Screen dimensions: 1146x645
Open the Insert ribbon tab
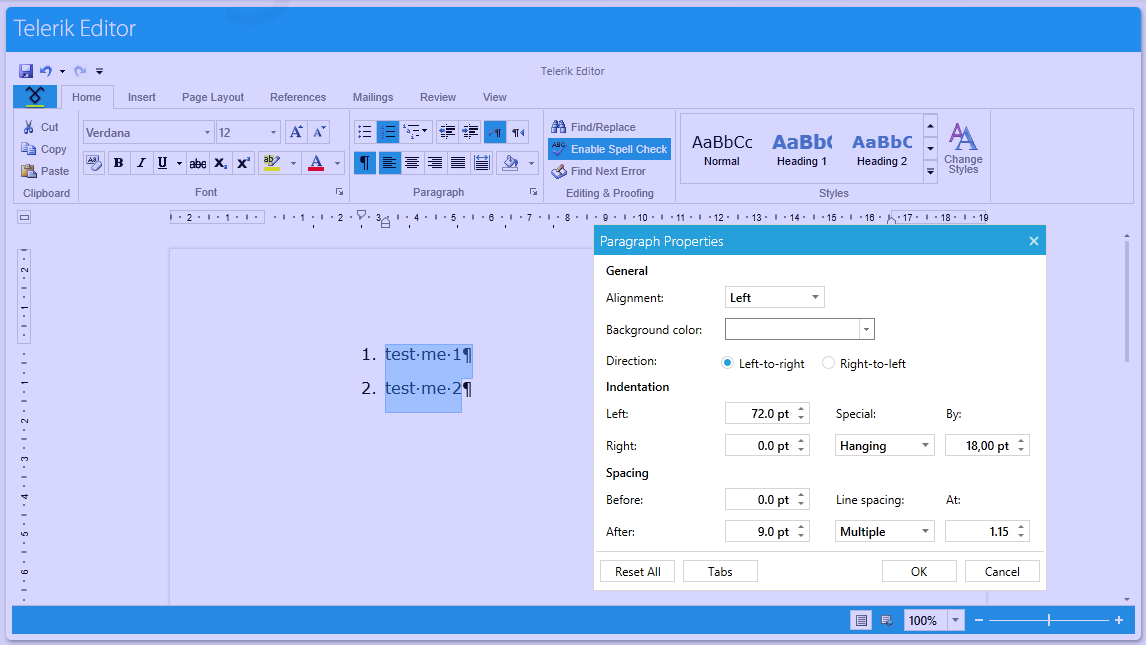coord(142,97)
